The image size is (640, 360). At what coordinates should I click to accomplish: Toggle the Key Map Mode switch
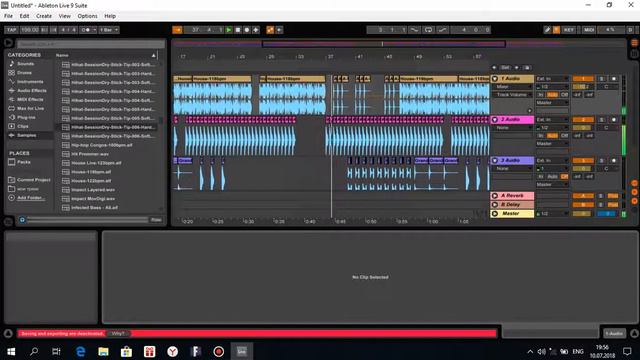569,30
